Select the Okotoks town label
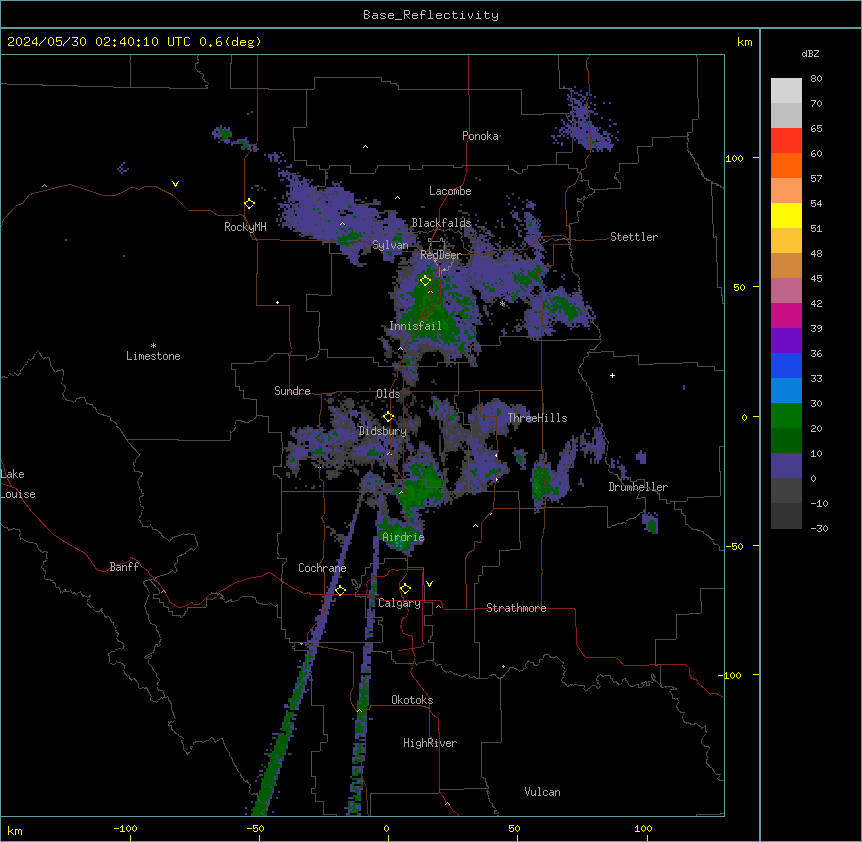The image size is (862, 842). [412, 700]
